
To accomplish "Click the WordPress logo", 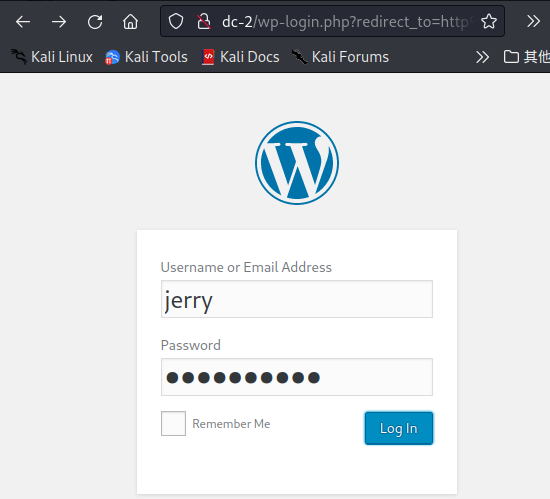I will (297, 163).
